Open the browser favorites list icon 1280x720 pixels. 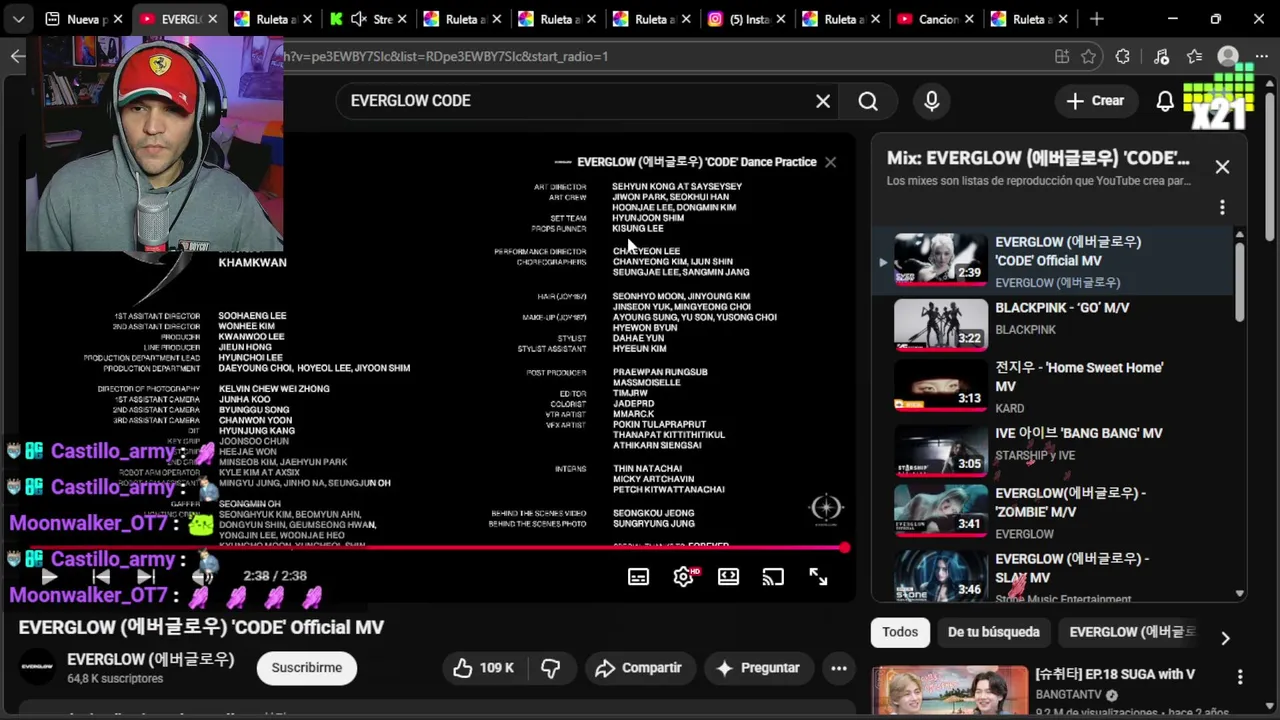(x=1195, y=57)
